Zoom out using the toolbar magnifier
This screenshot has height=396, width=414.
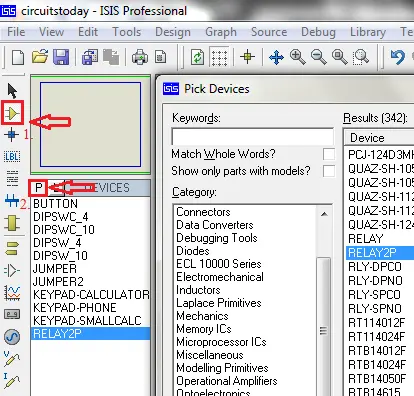[319, 57]
